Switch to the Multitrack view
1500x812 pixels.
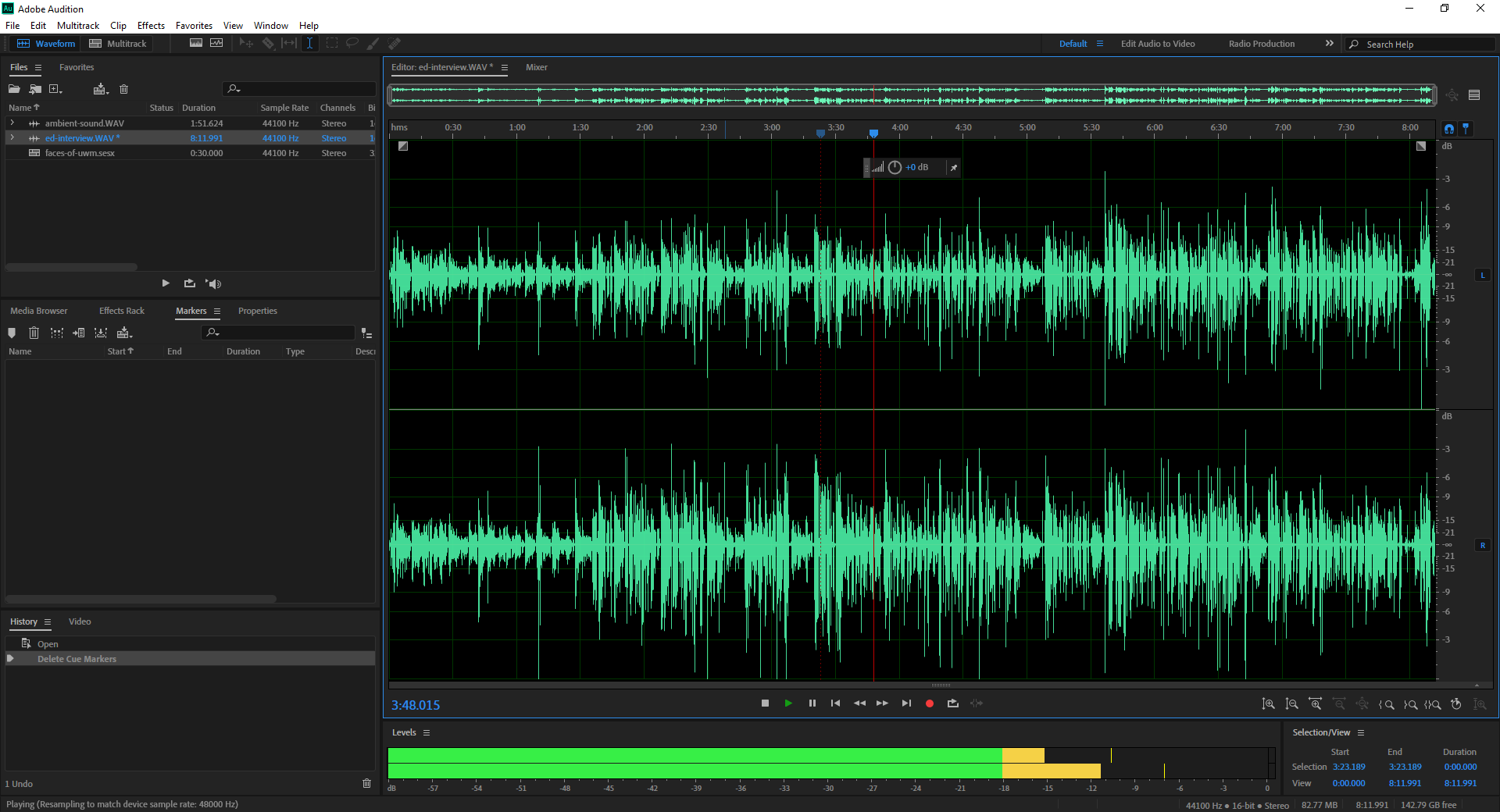point(117,44)
